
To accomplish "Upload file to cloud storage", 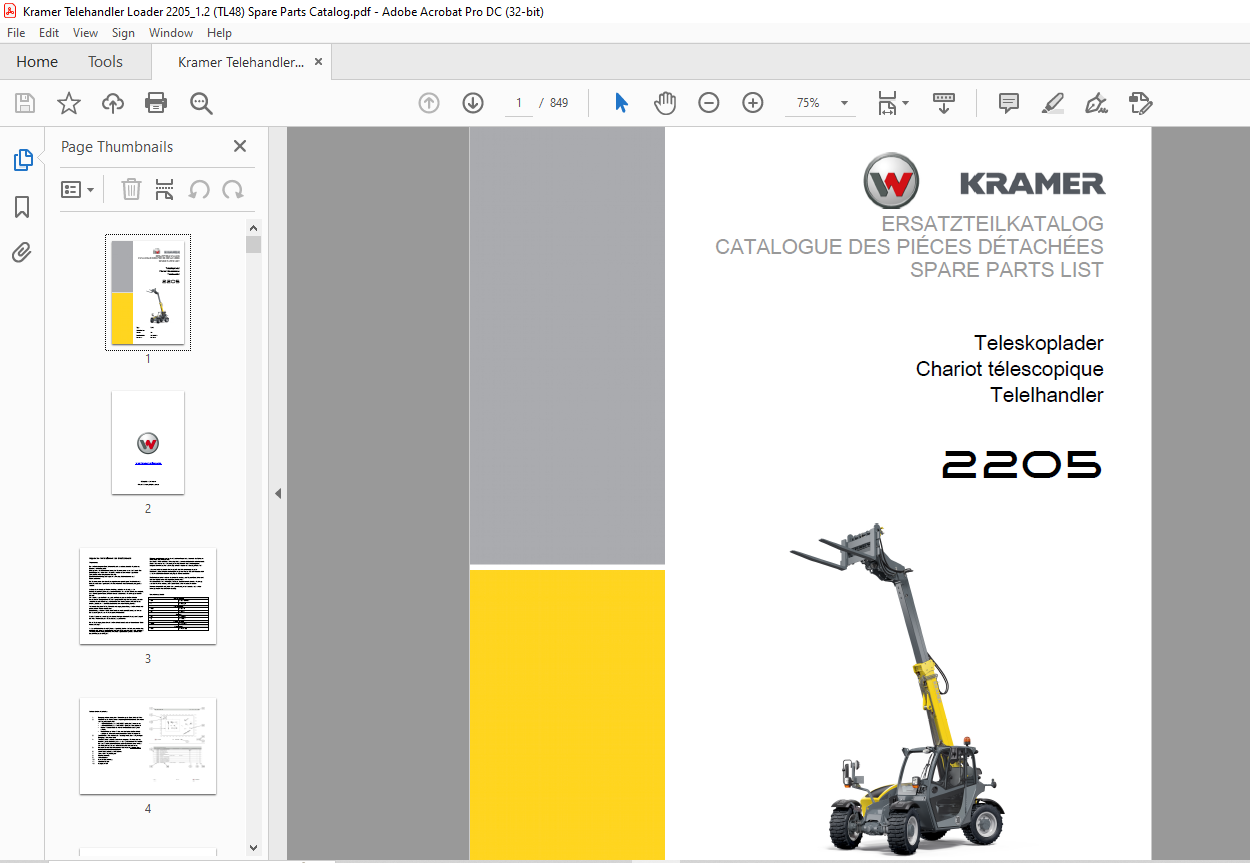I will coord(113,103).
